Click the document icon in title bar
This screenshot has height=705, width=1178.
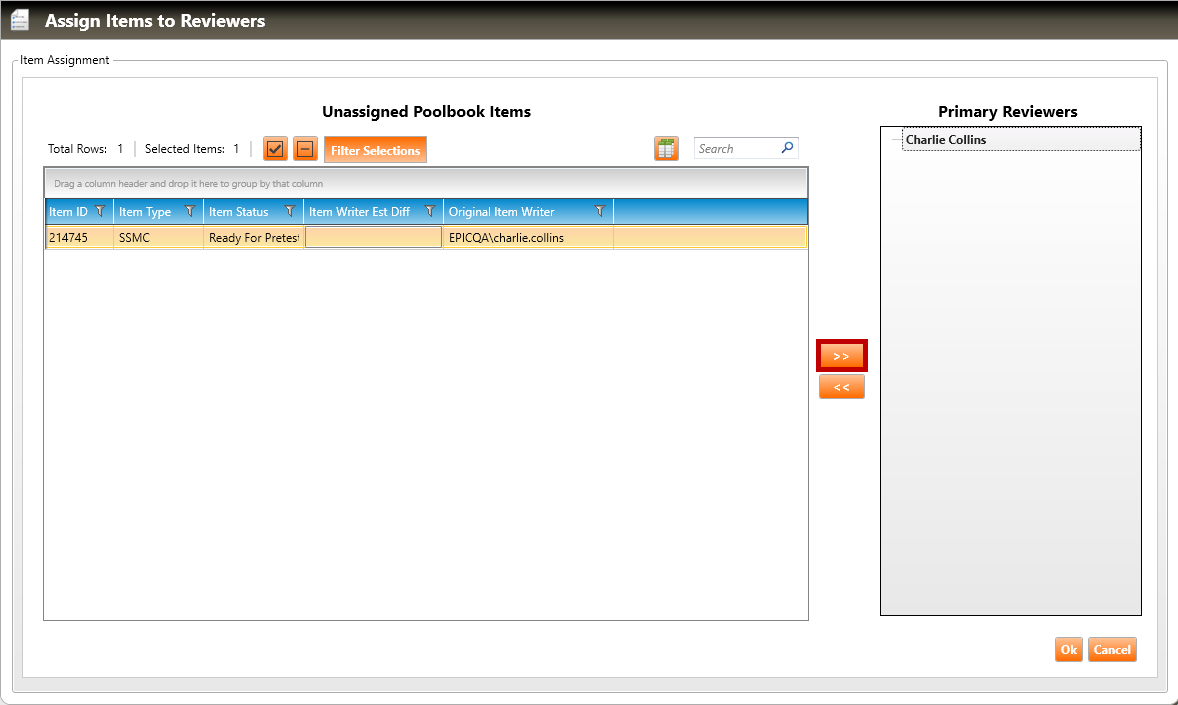[20, 20]
